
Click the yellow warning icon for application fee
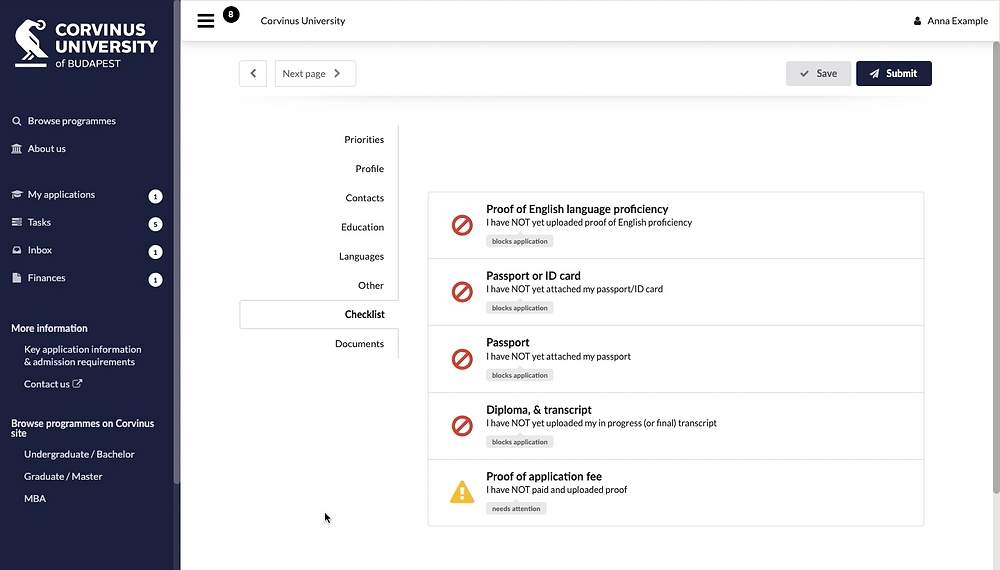(x=462, y=492)
